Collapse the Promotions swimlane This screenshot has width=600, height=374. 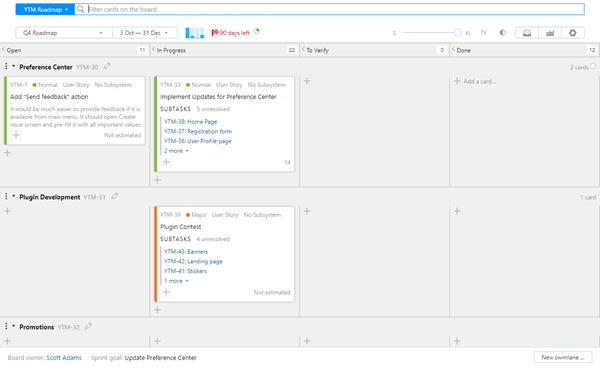[13, 326]
